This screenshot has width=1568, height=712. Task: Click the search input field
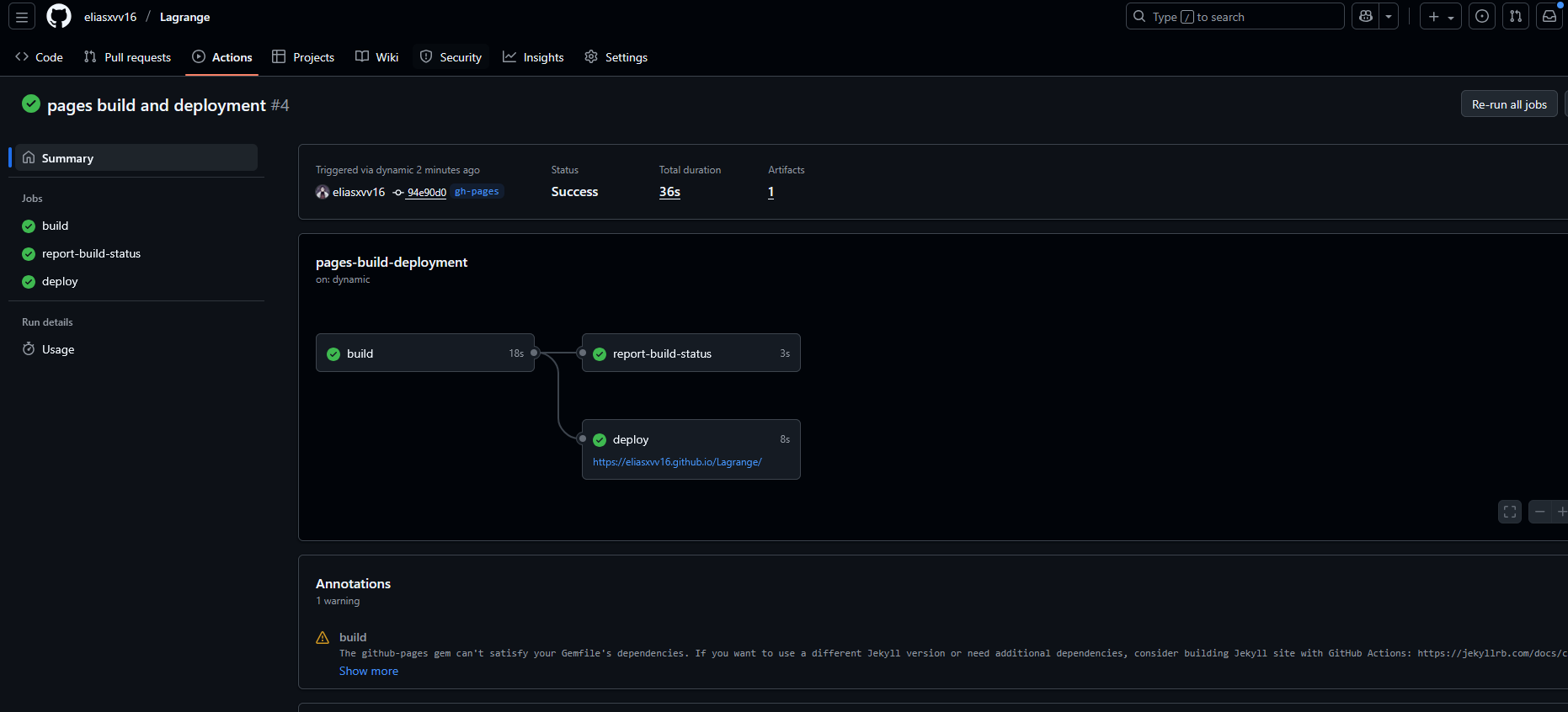(1235, 17)
